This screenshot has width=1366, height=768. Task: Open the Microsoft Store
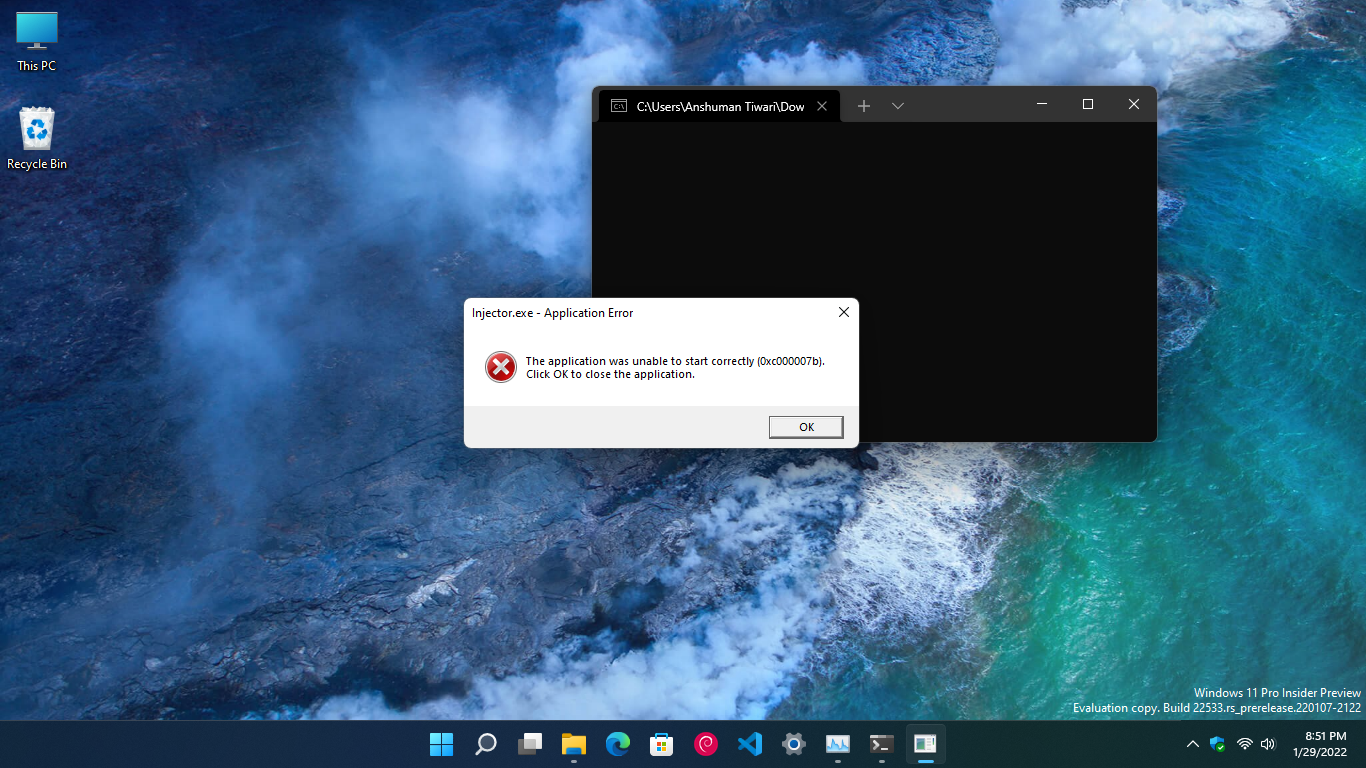pos(661,744)
